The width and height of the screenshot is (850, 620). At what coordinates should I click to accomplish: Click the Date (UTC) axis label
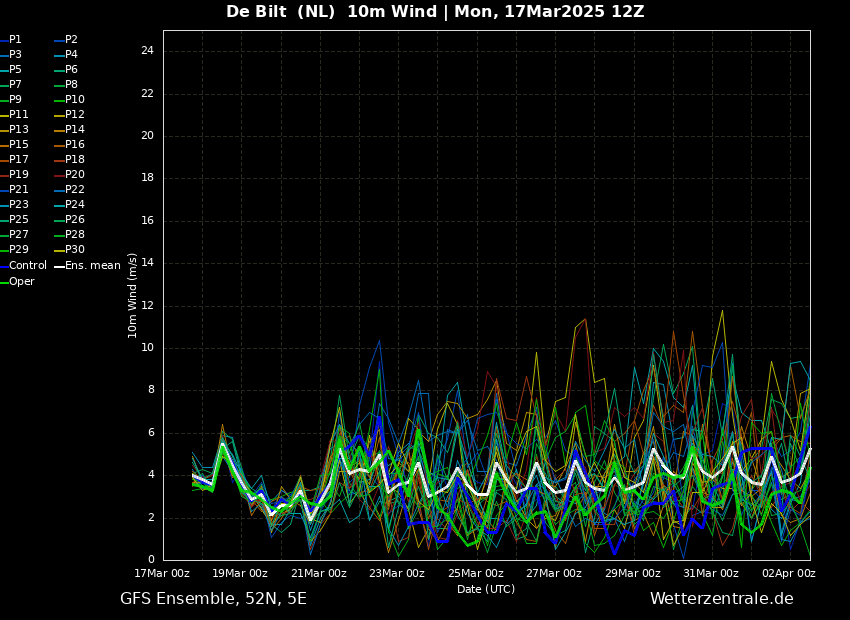486,590
